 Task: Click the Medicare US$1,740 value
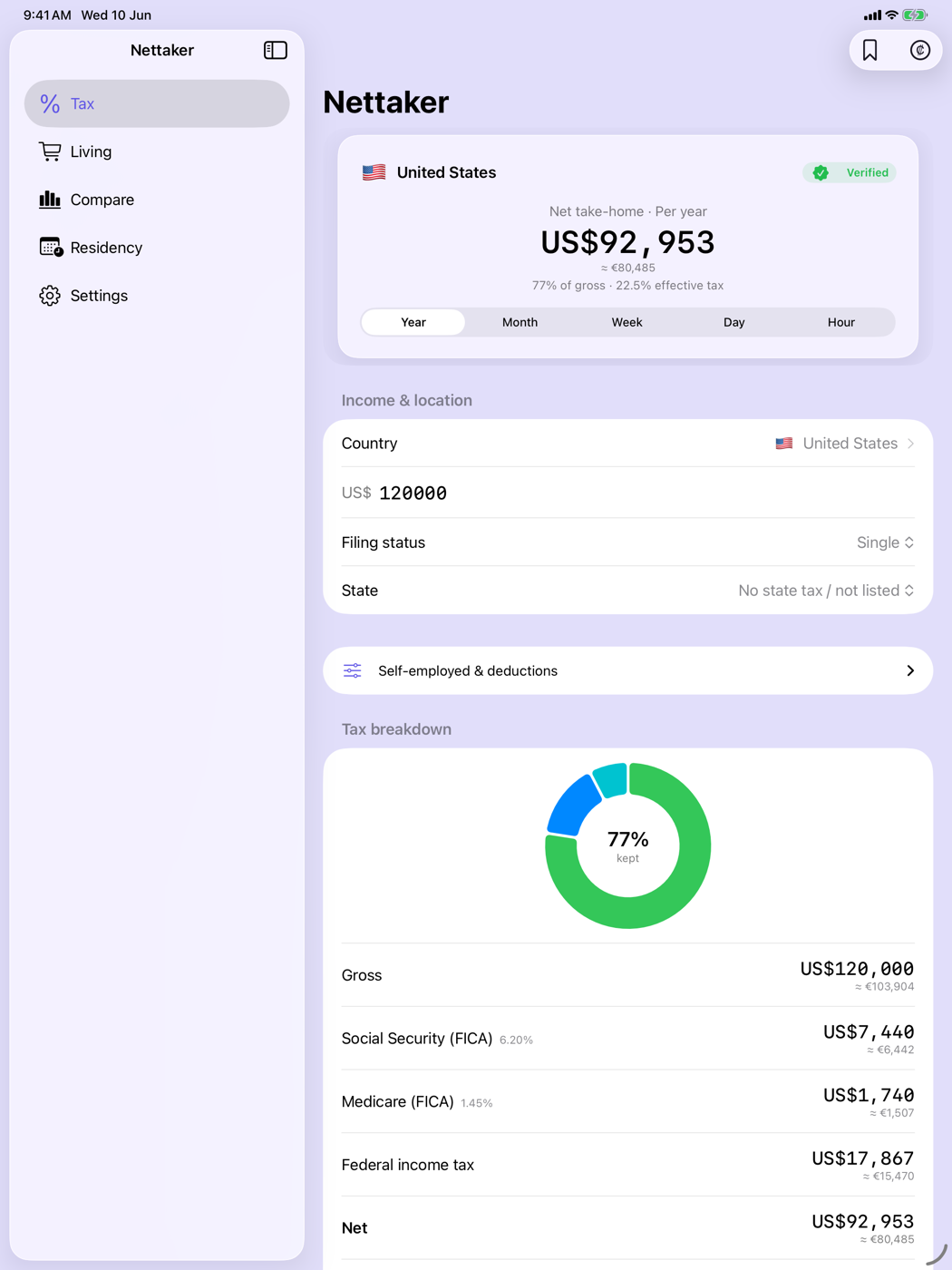pyautogui.click(x=869, y=1095)
